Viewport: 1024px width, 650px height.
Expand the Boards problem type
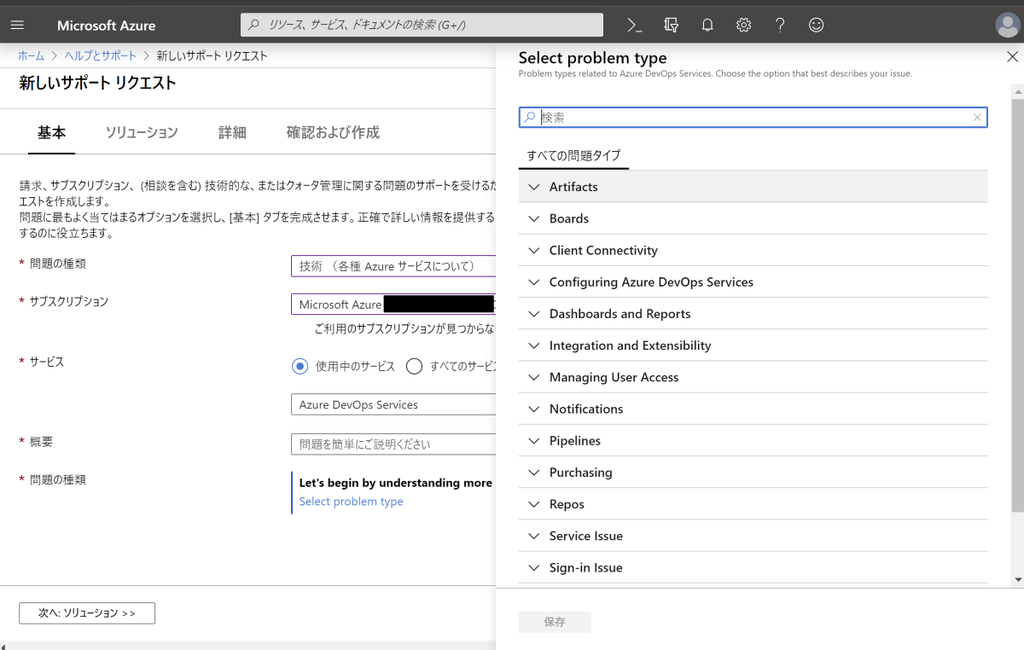(x=753, y=219)
